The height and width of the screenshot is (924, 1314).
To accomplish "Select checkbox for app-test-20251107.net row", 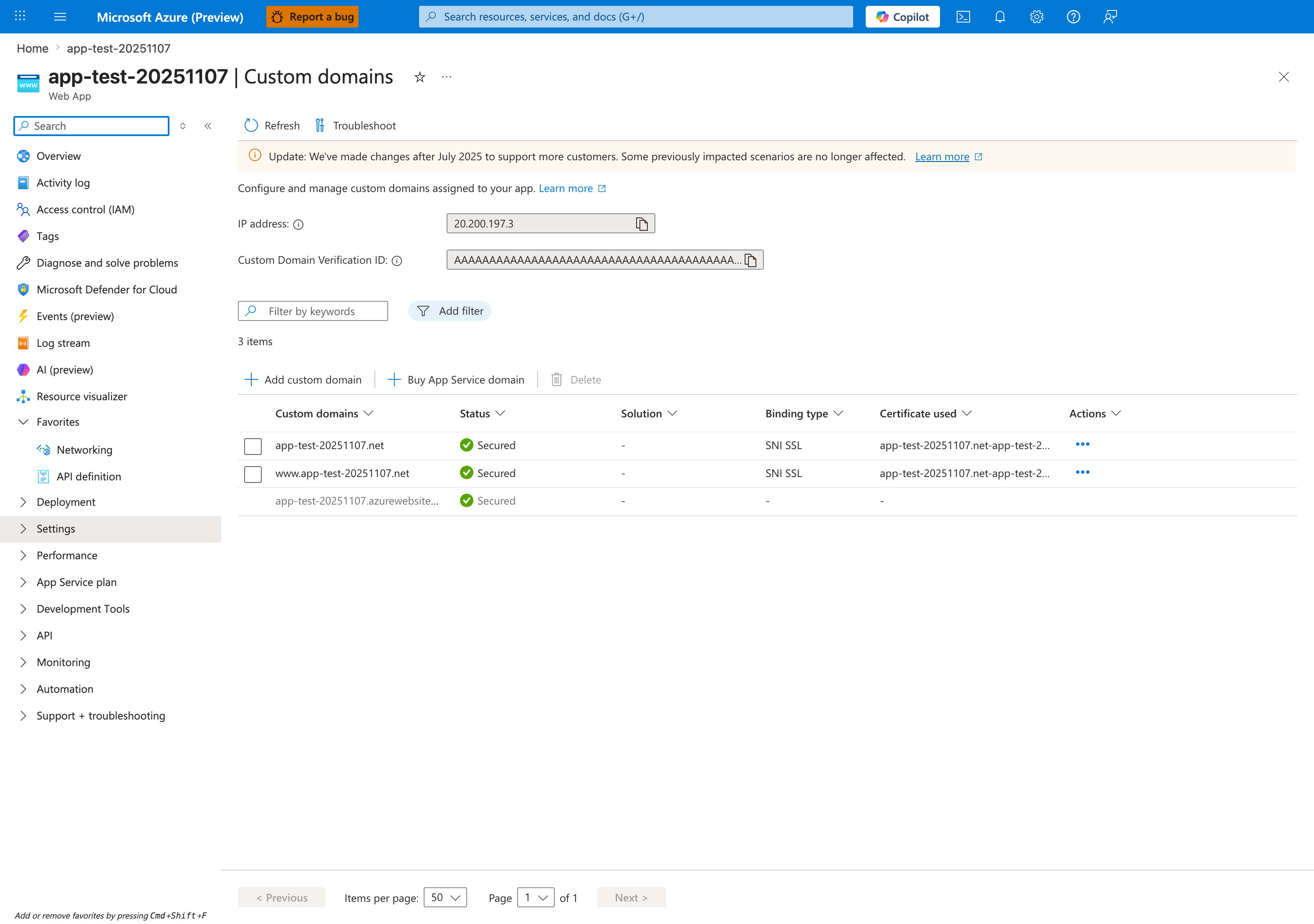I will tap(253, 446).
